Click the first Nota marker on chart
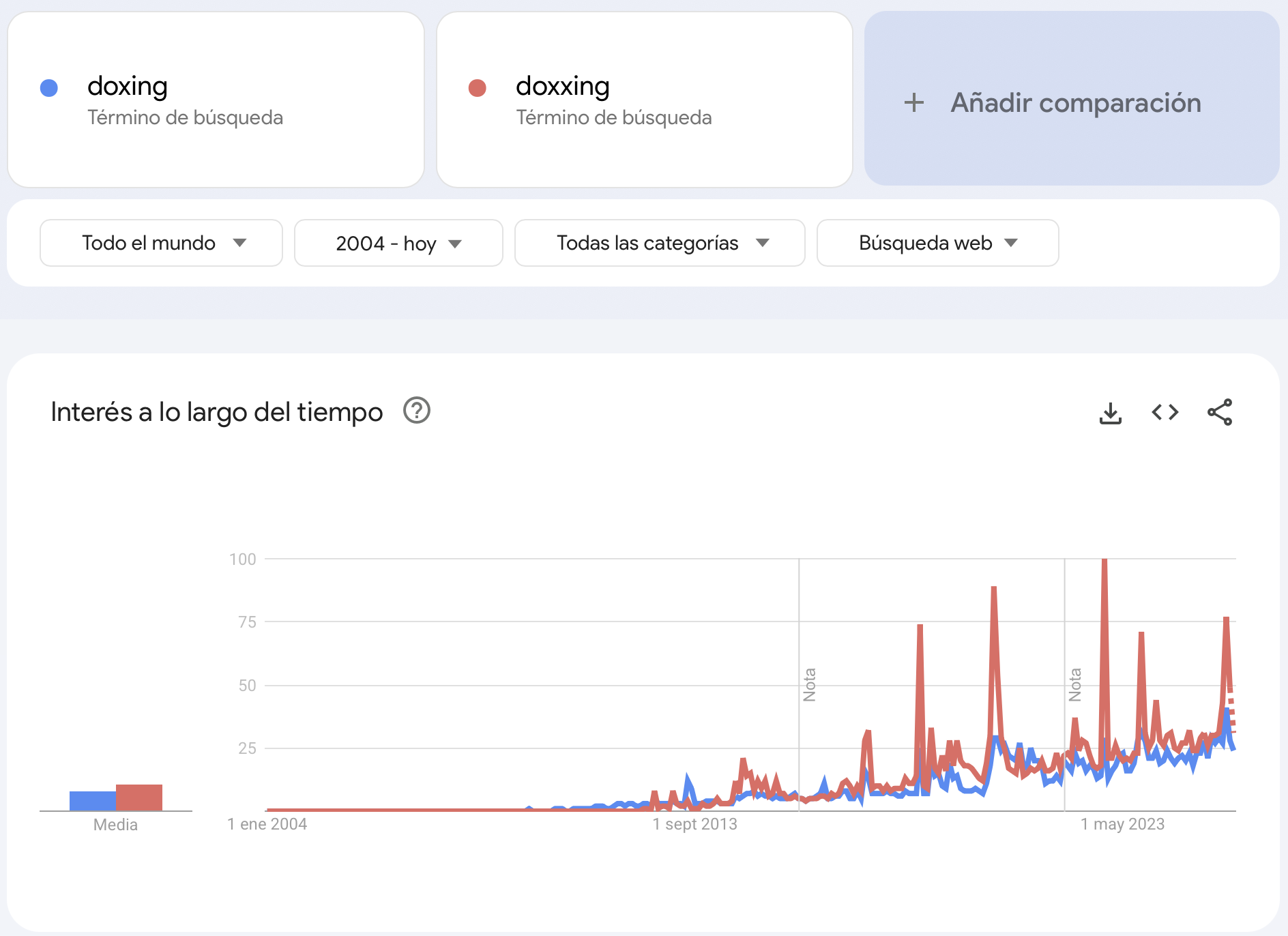The width and height of the screenshot is (1288, 936). point(809,684)
